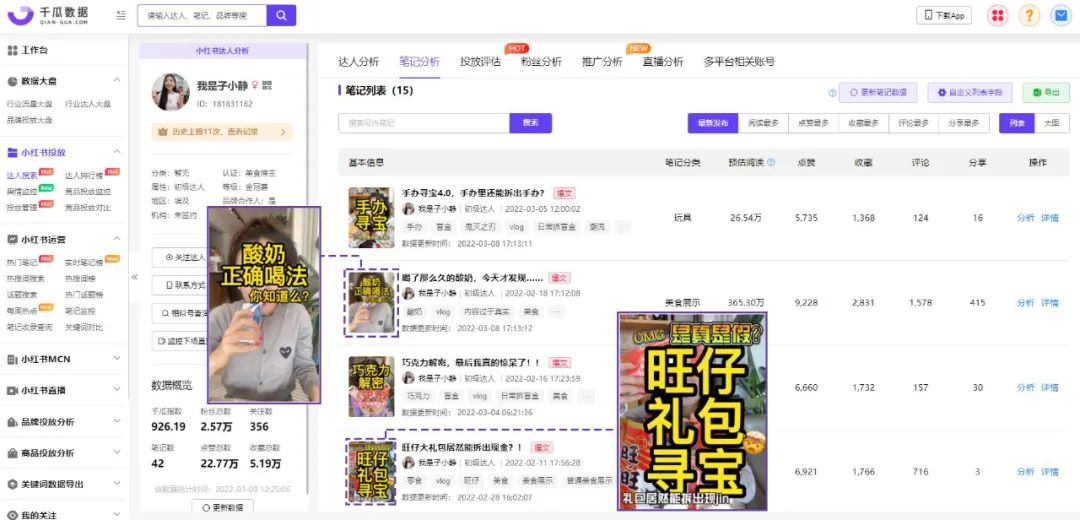Open 自定义列表字段 settings

(970, 92)
